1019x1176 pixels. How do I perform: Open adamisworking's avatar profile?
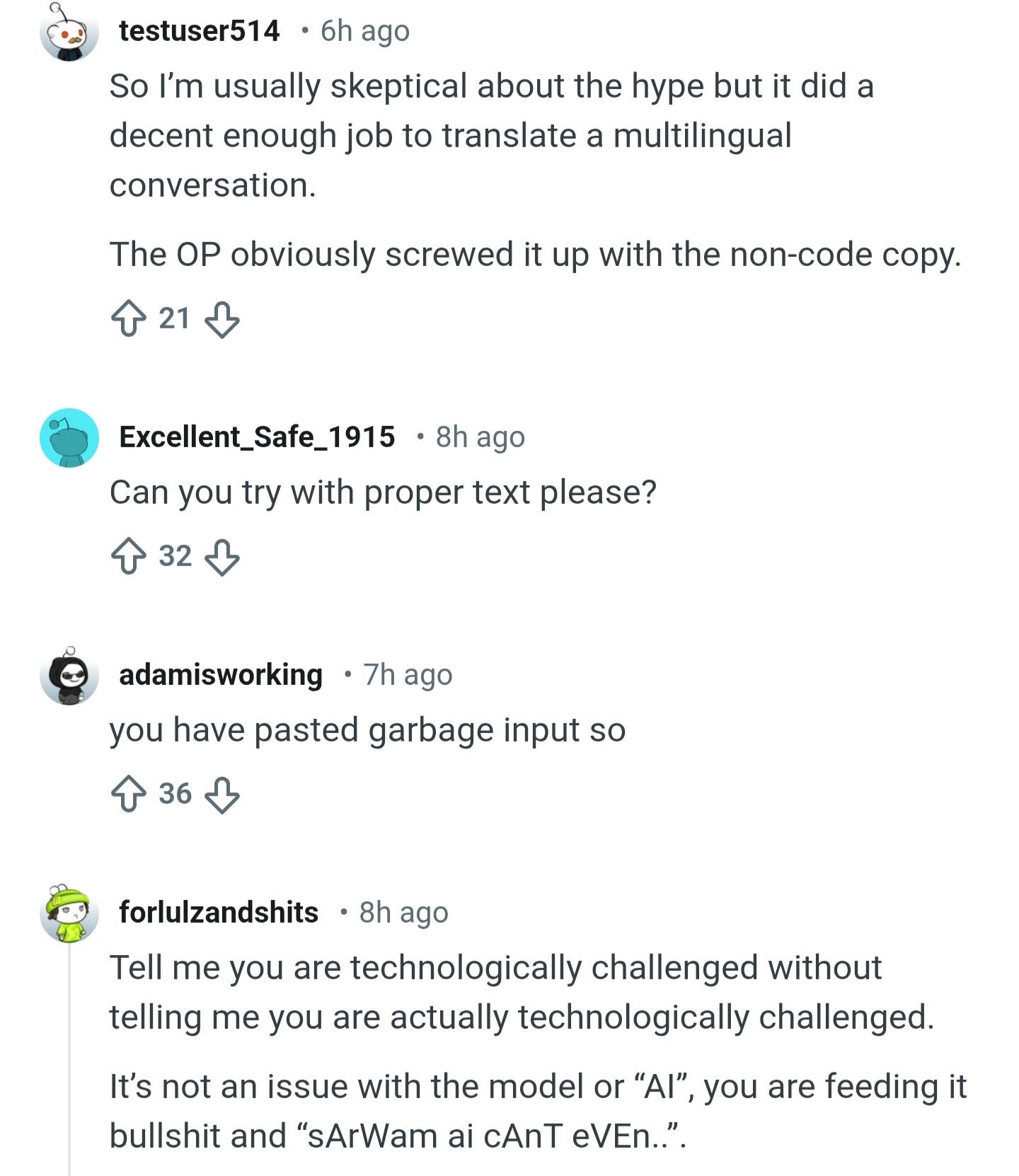pyautogui.click(x=69, y=676)
